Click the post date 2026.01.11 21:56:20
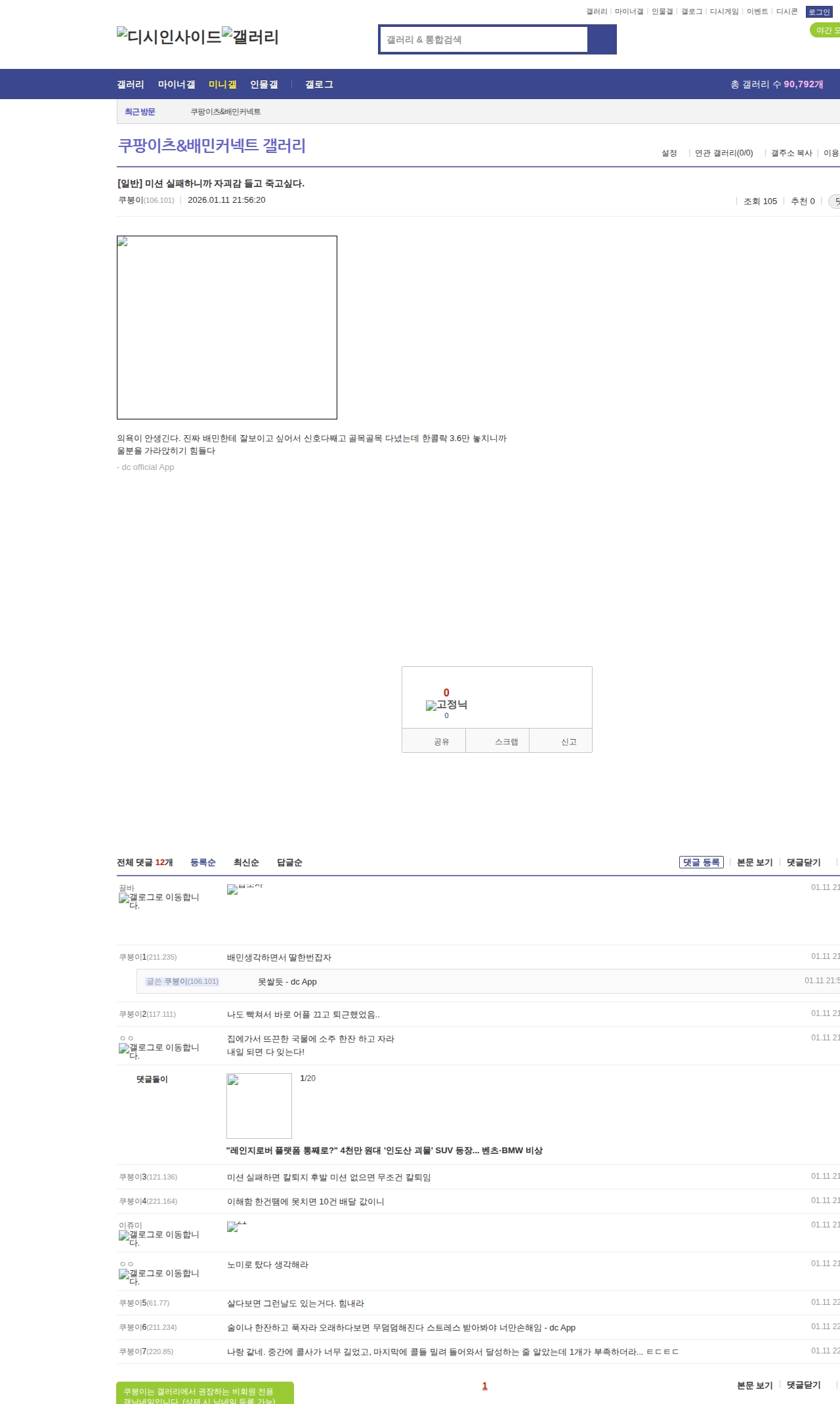This screenshot has height=1404, width=840. (x=226, y=200)
